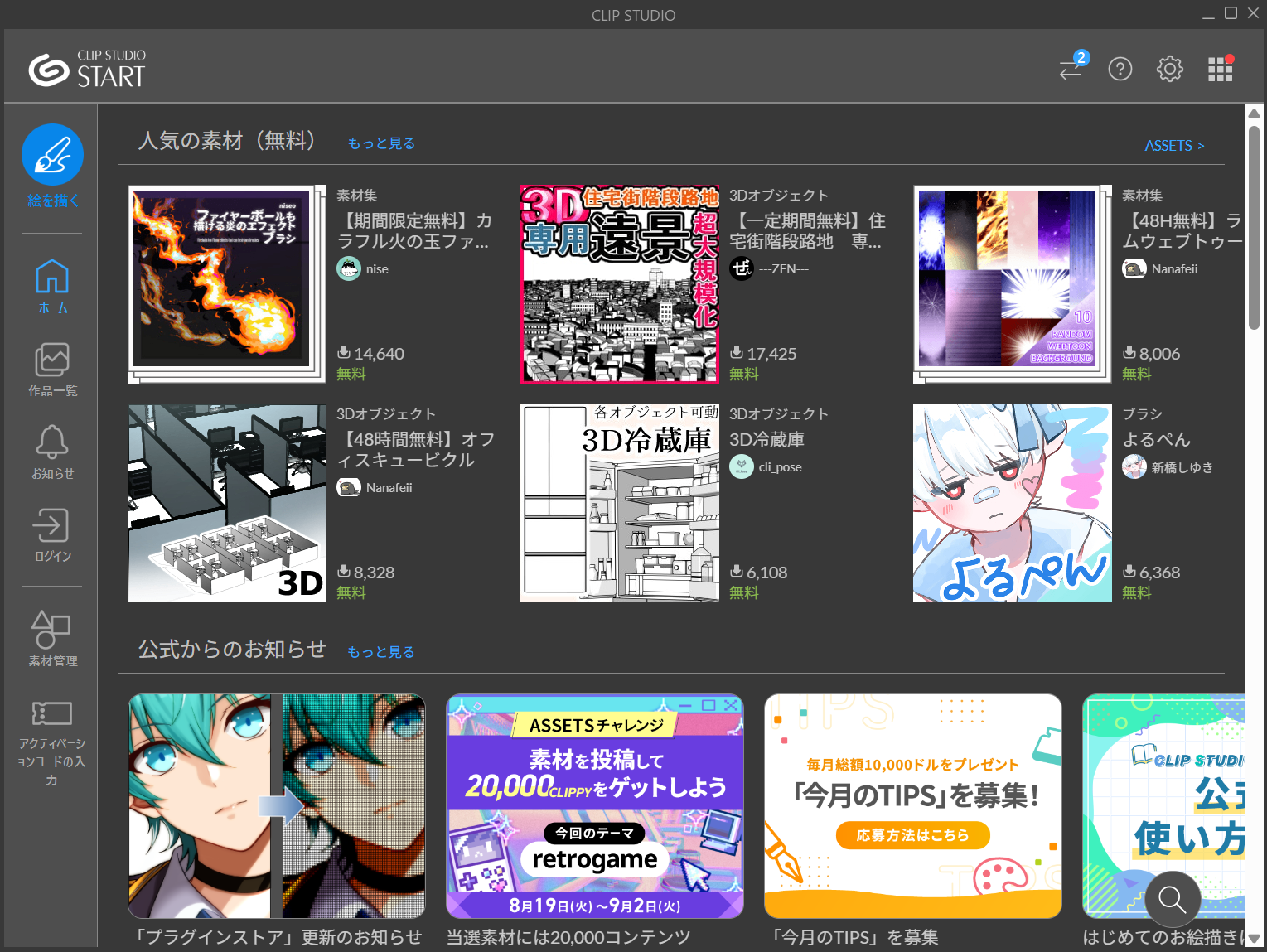1267x952 pixels.
Task: Click the vertical scrollbar thumb
Action: [1255, 228]
